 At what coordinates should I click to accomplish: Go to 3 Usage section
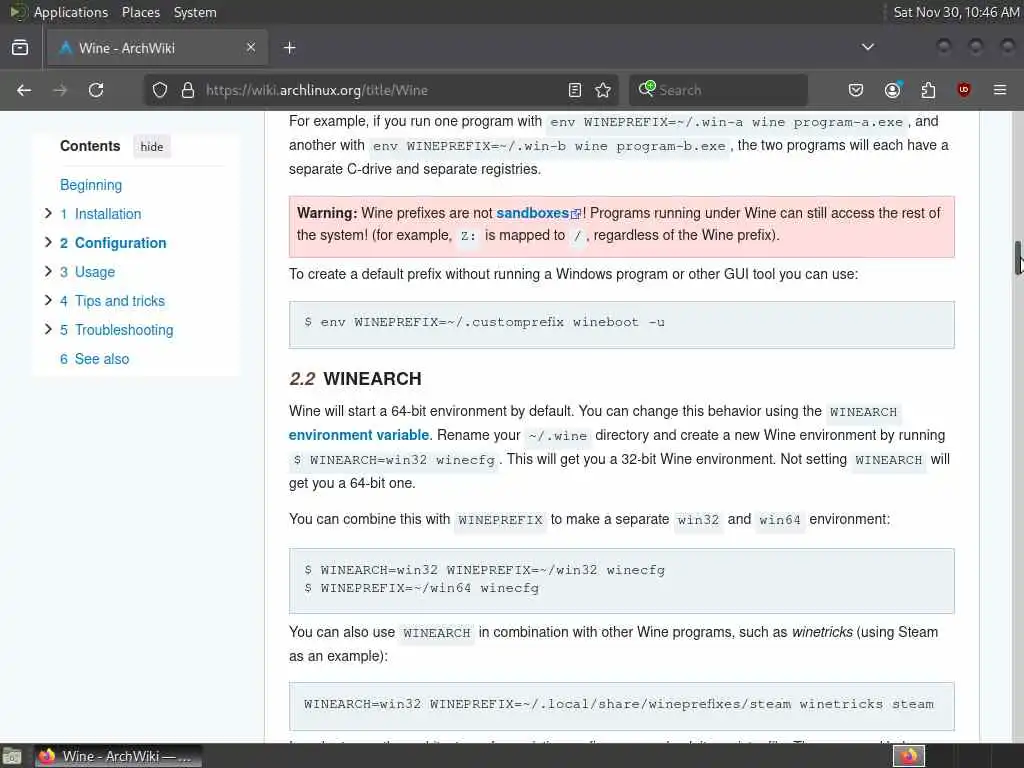(88, 272)
